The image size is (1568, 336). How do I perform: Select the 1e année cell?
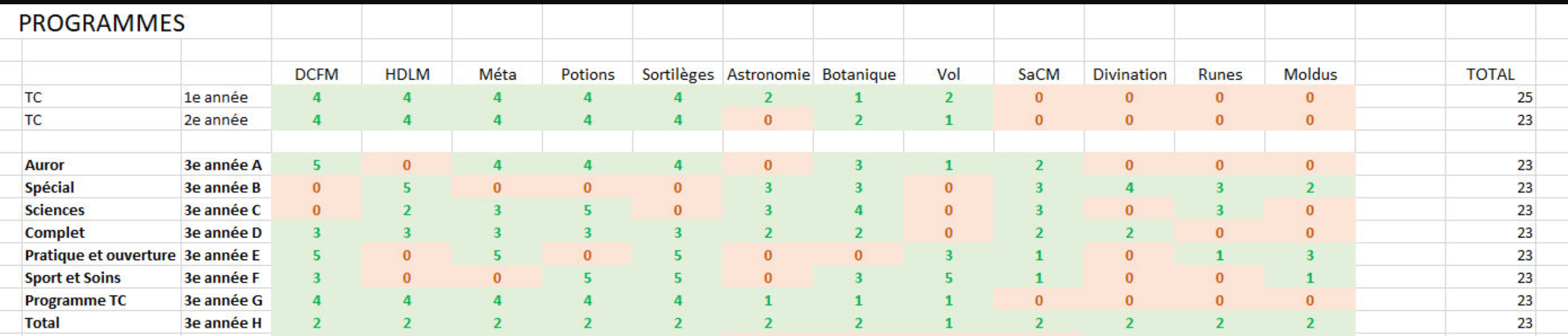coord(216,97)
